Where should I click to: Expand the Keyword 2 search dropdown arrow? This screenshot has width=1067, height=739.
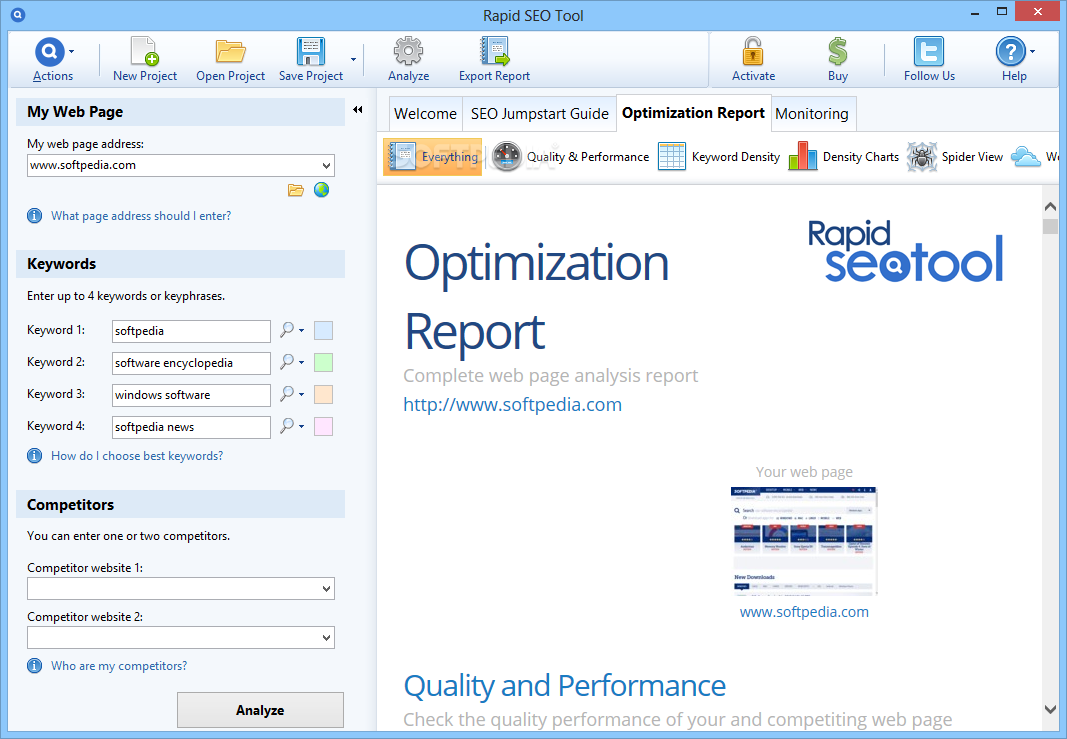click(301, 363)
